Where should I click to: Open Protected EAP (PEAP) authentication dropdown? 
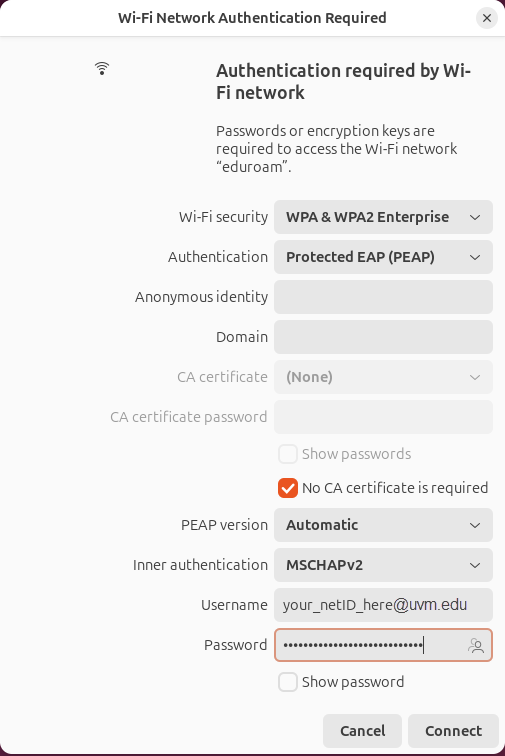click(x=383, y=257)
